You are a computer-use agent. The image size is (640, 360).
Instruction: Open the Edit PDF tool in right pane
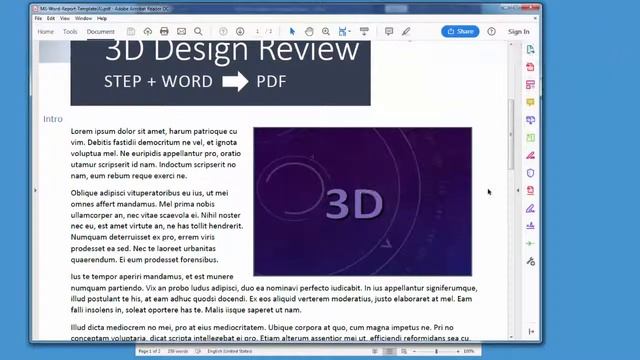530,84
